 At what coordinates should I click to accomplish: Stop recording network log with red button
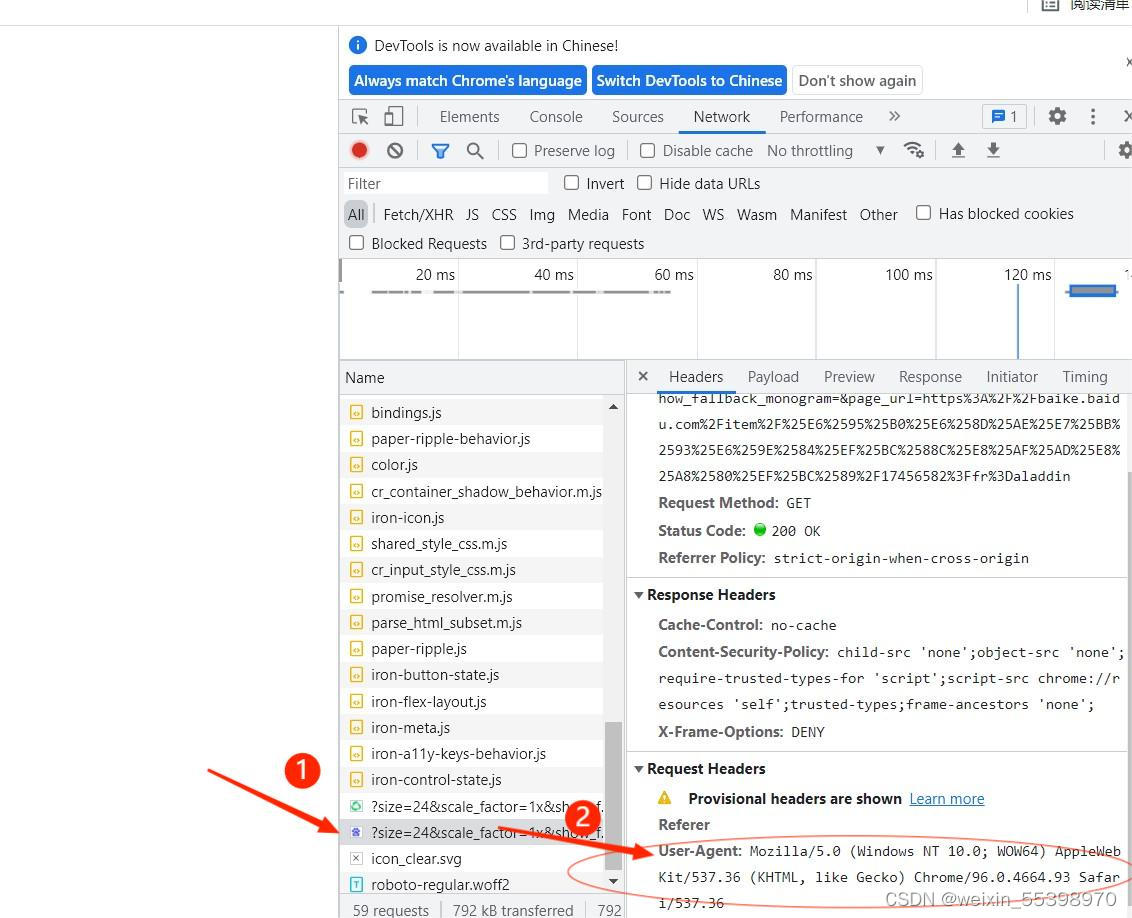click(x=360, y=150)
